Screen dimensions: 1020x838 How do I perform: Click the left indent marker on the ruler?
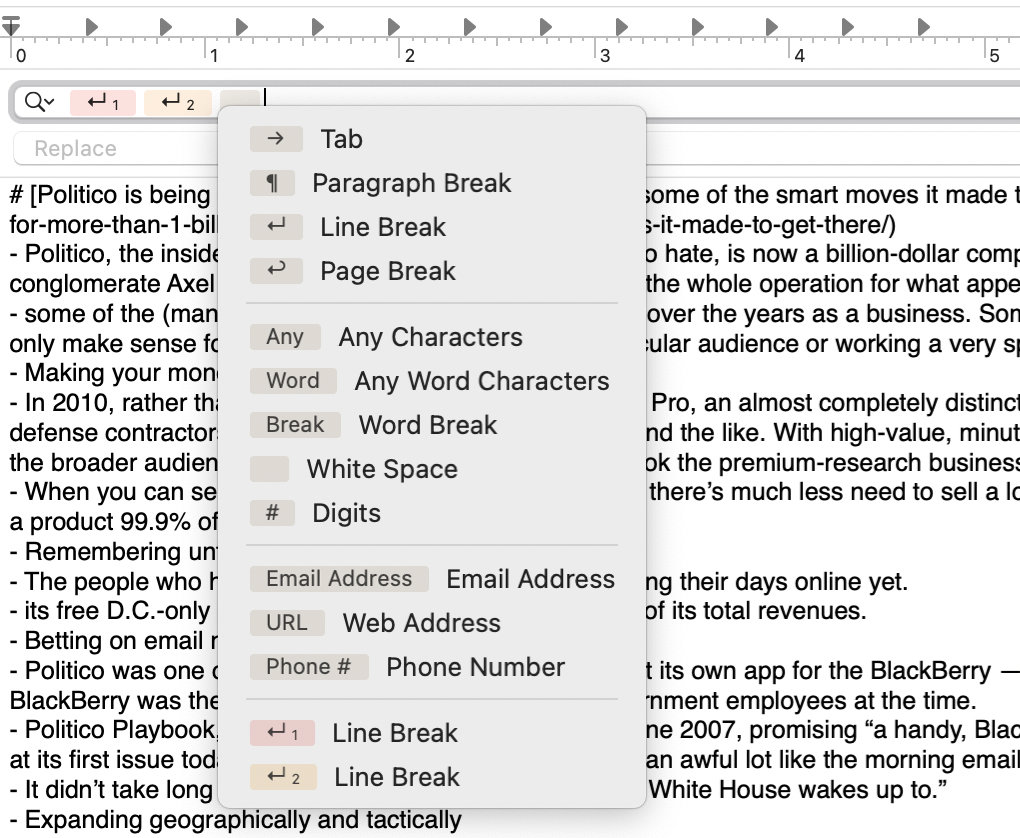coord(11,26)
